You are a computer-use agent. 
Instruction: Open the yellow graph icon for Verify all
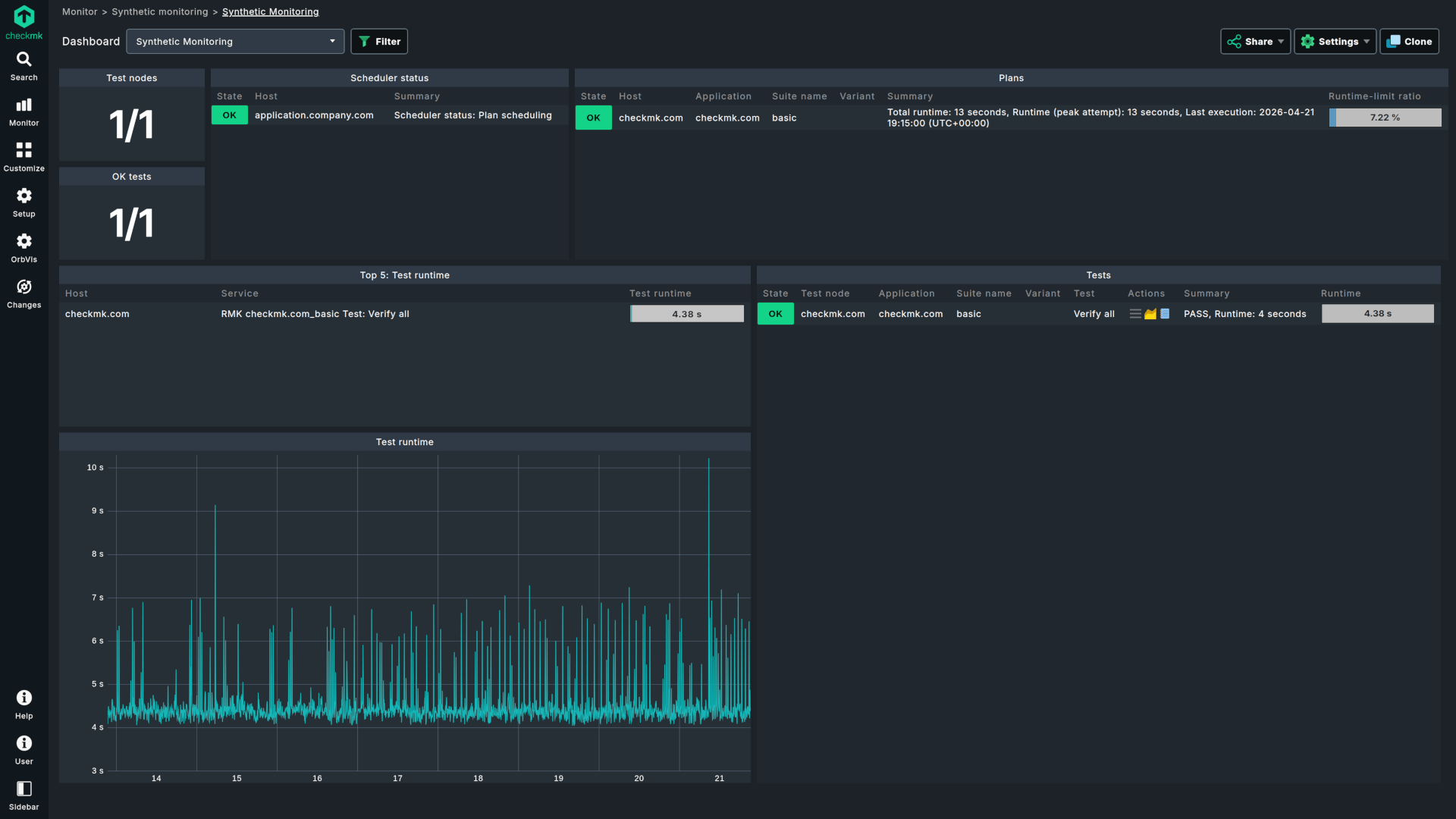click(x=1150, y=314)
